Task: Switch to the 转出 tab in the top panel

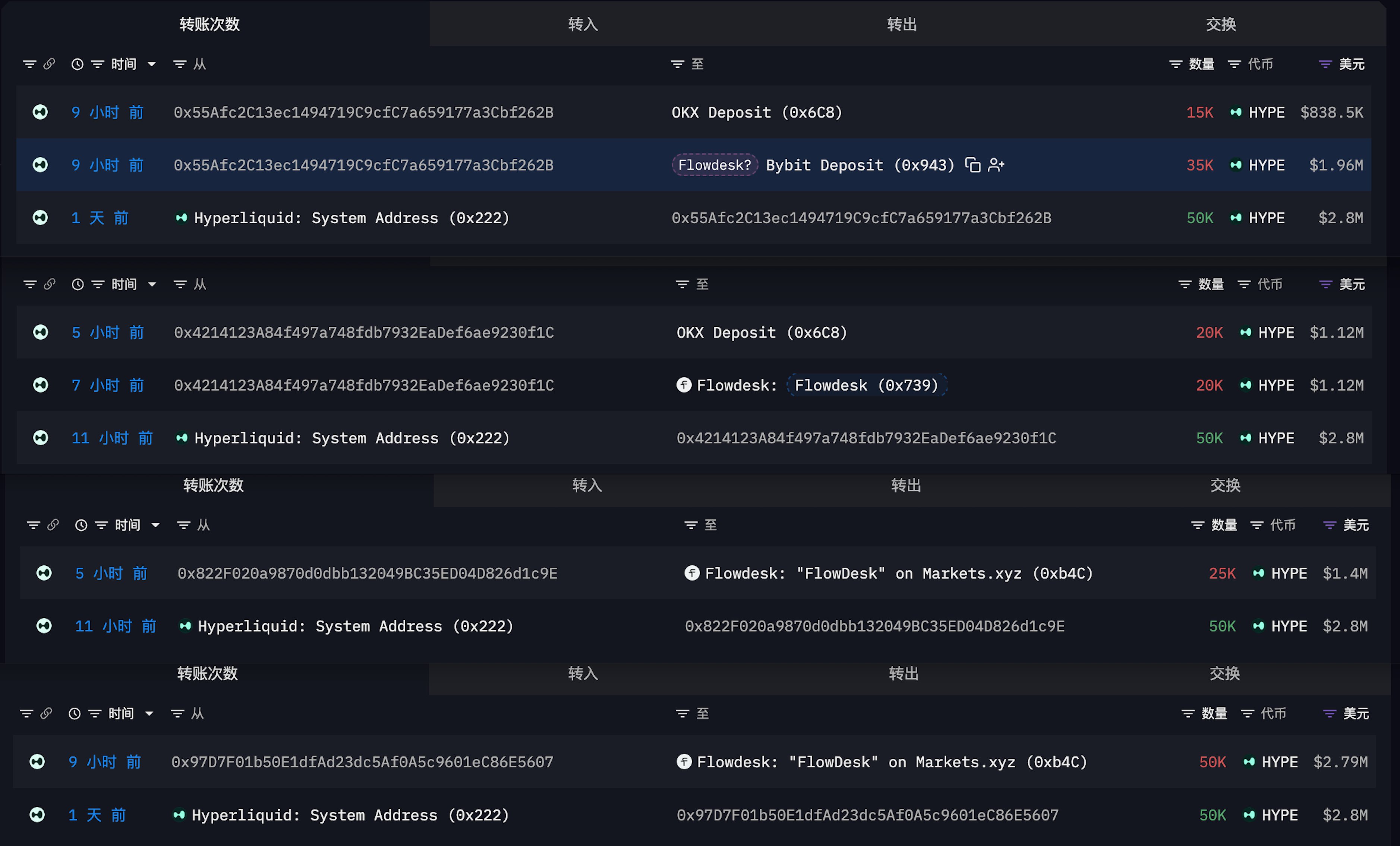Action: click(902, 24)
